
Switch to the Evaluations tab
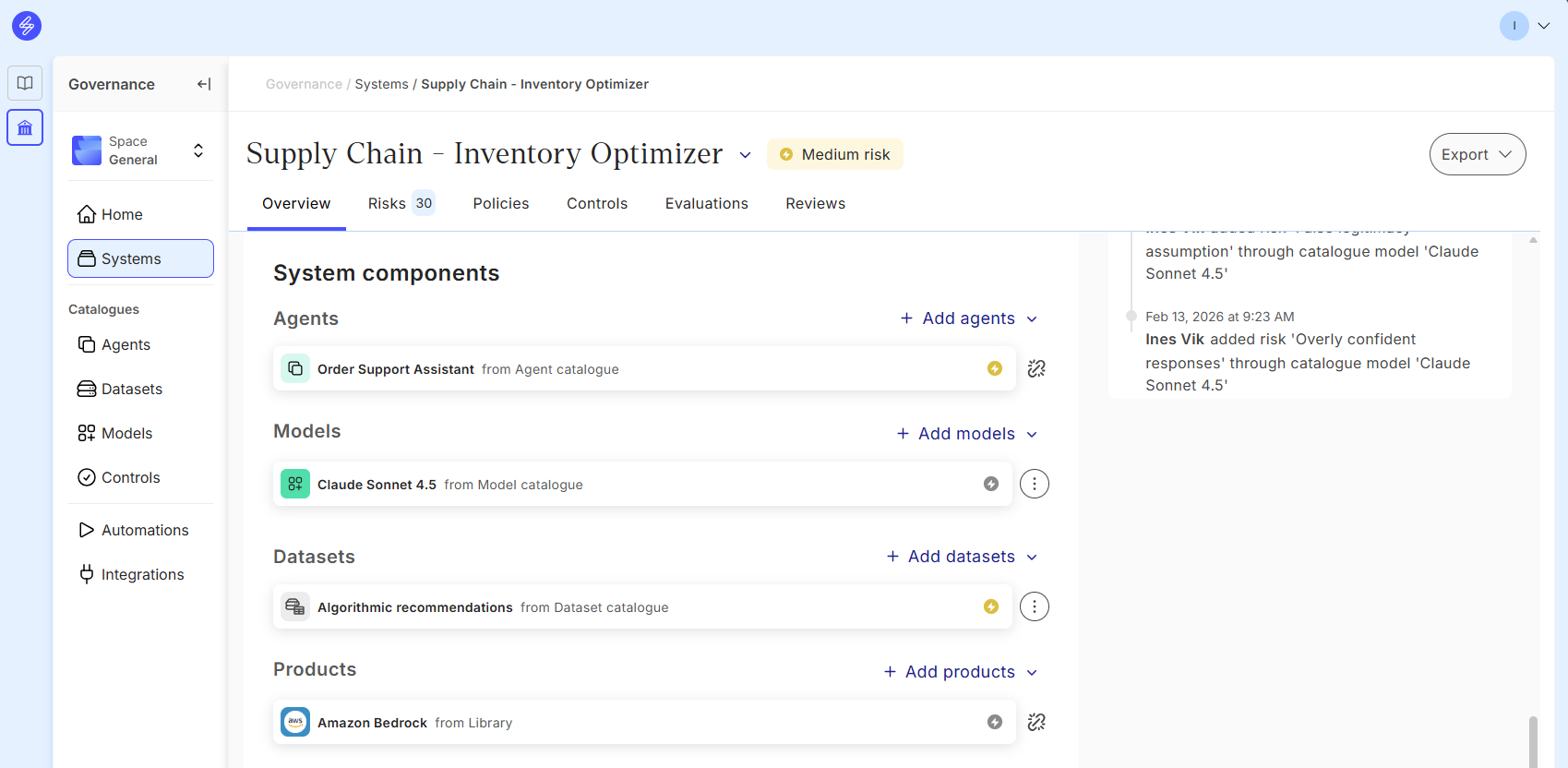706,203
